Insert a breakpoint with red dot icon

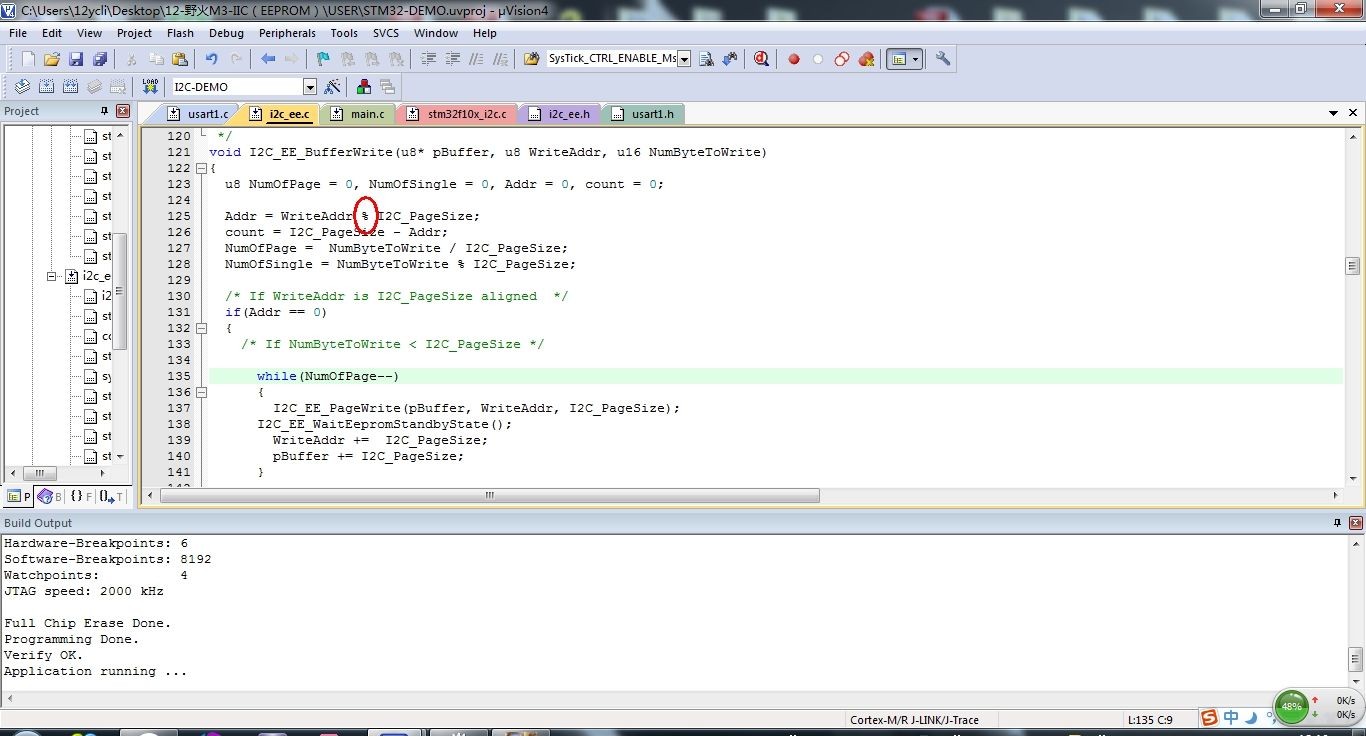click(x=794, y=59)
